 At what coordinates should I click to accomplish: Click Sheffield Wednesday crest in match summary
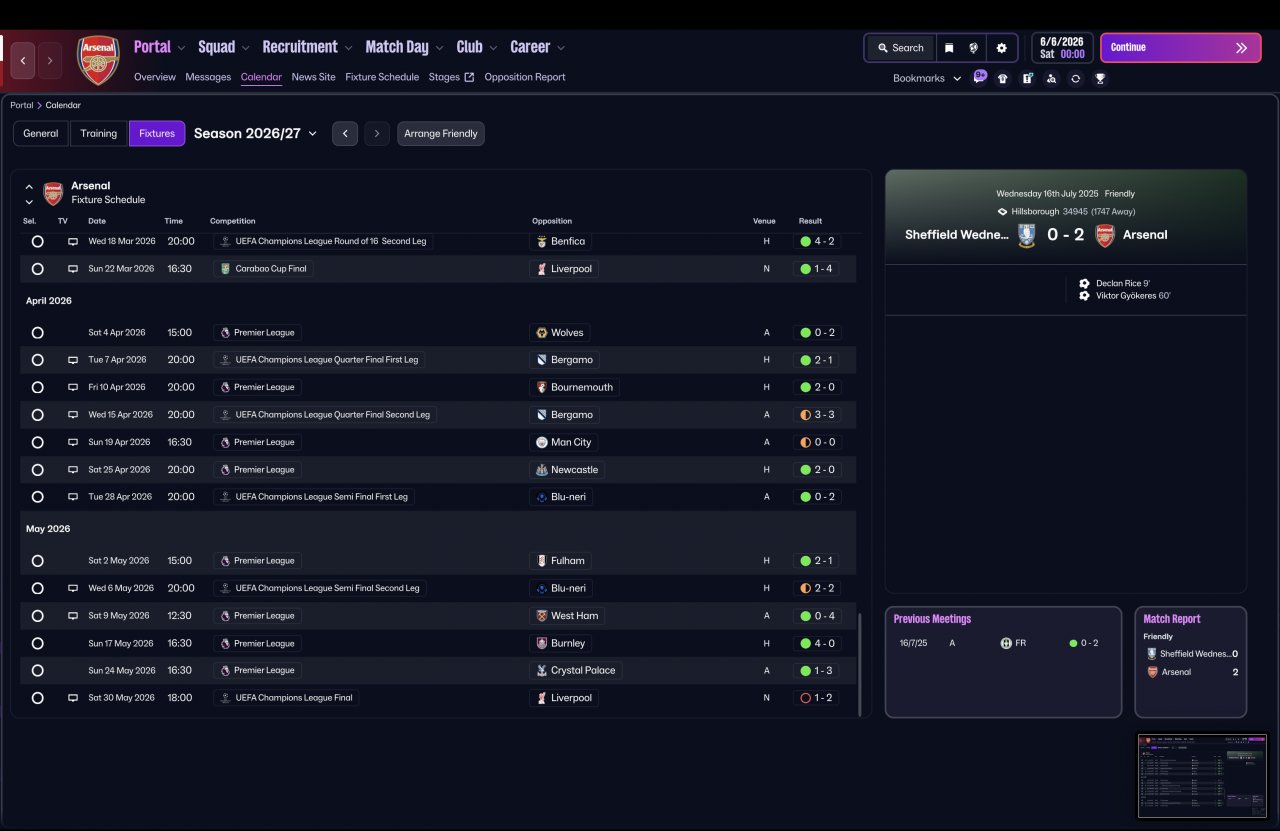[1026, 235]
